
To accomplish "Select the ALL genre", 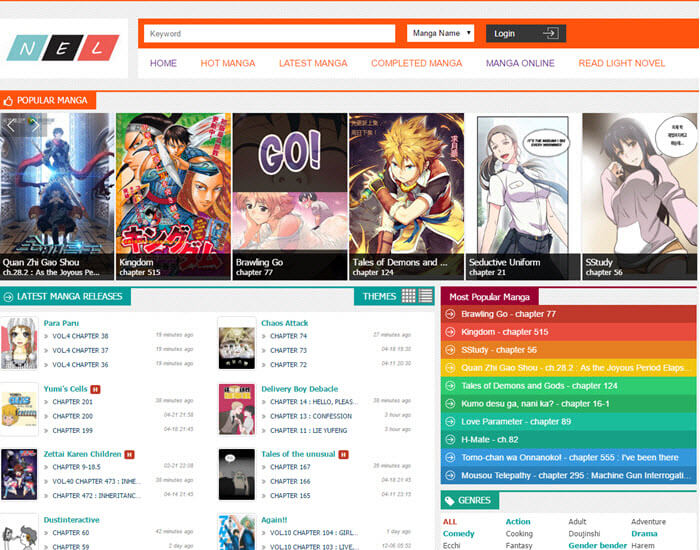I will point(450,522).
